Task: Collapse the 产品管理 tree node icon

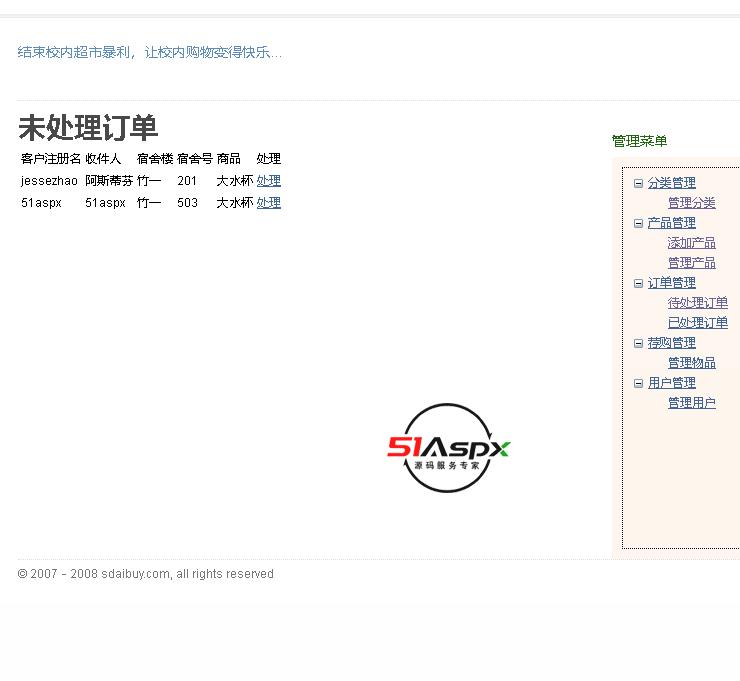Action: tap(639, 223)
